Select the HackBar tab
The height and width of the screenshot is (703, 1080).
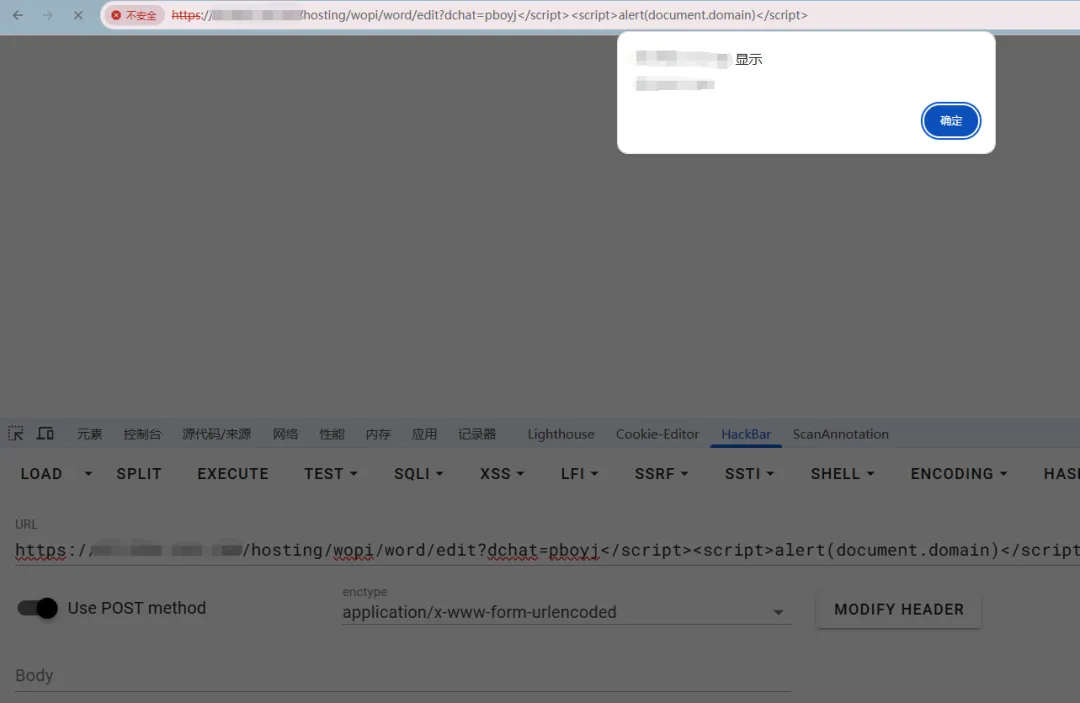(x=746, y=434)
